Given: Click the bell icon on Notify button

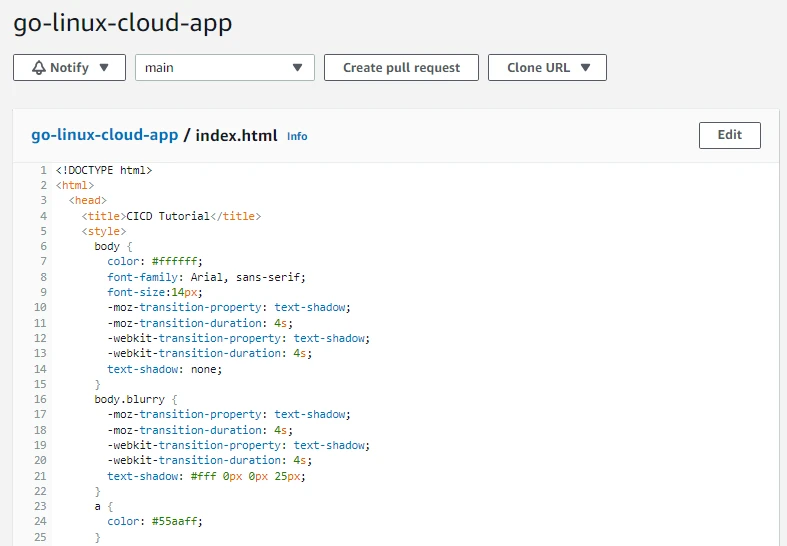Looking at the screenshot, I should [39, 68].
